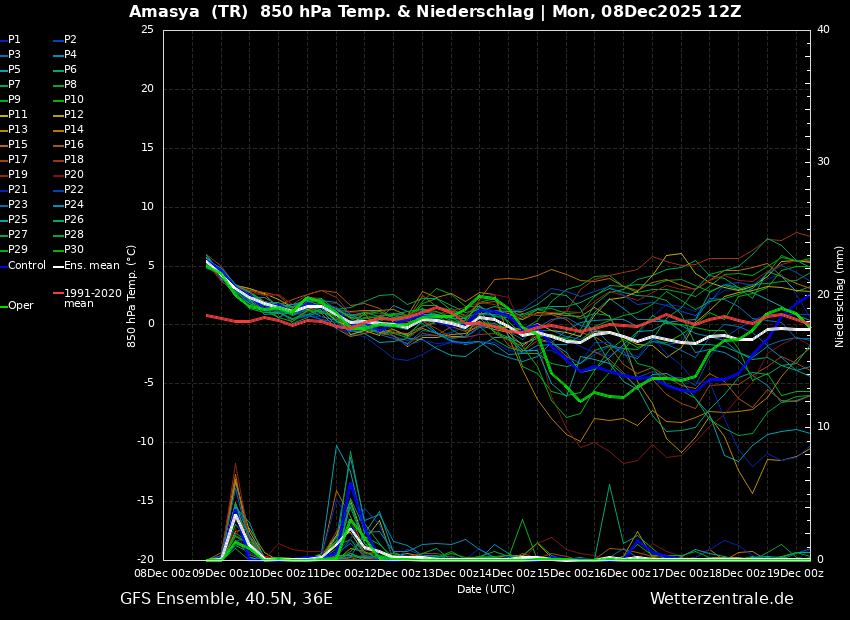850x620 pixels.
Task: Click the Niederschlag (mm) axis title
Action: [x=839, y=296]
